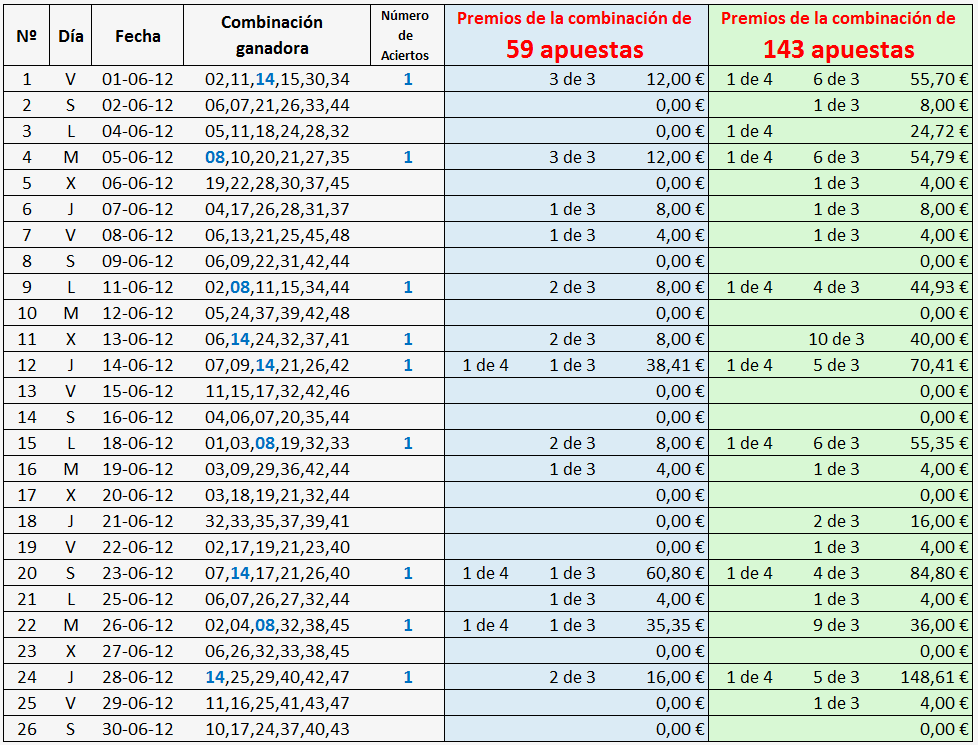This screenshot has height=745, width=978.
Task: Select the 'Fecha' column header
Action: click(x=137, y=35)
